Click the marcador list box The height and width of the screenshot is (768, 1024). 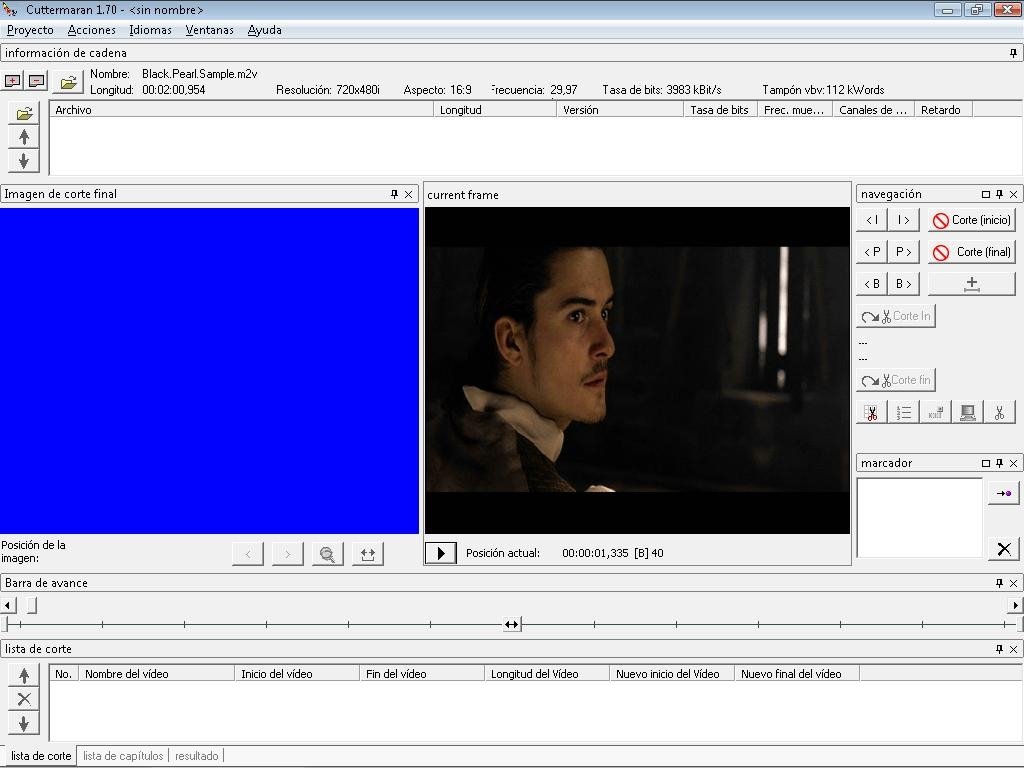(x=920, y=518)
